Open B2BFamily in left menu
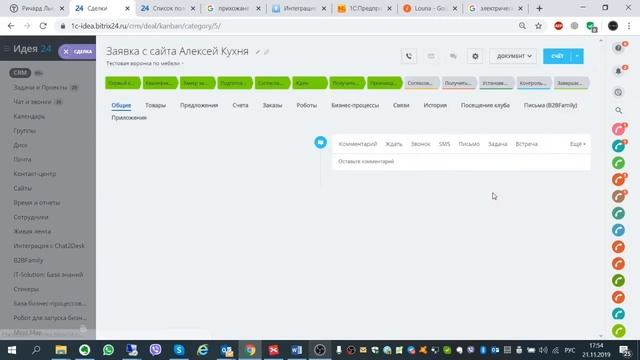This screenshot has width=640, height=360. (x=28, y=260)
